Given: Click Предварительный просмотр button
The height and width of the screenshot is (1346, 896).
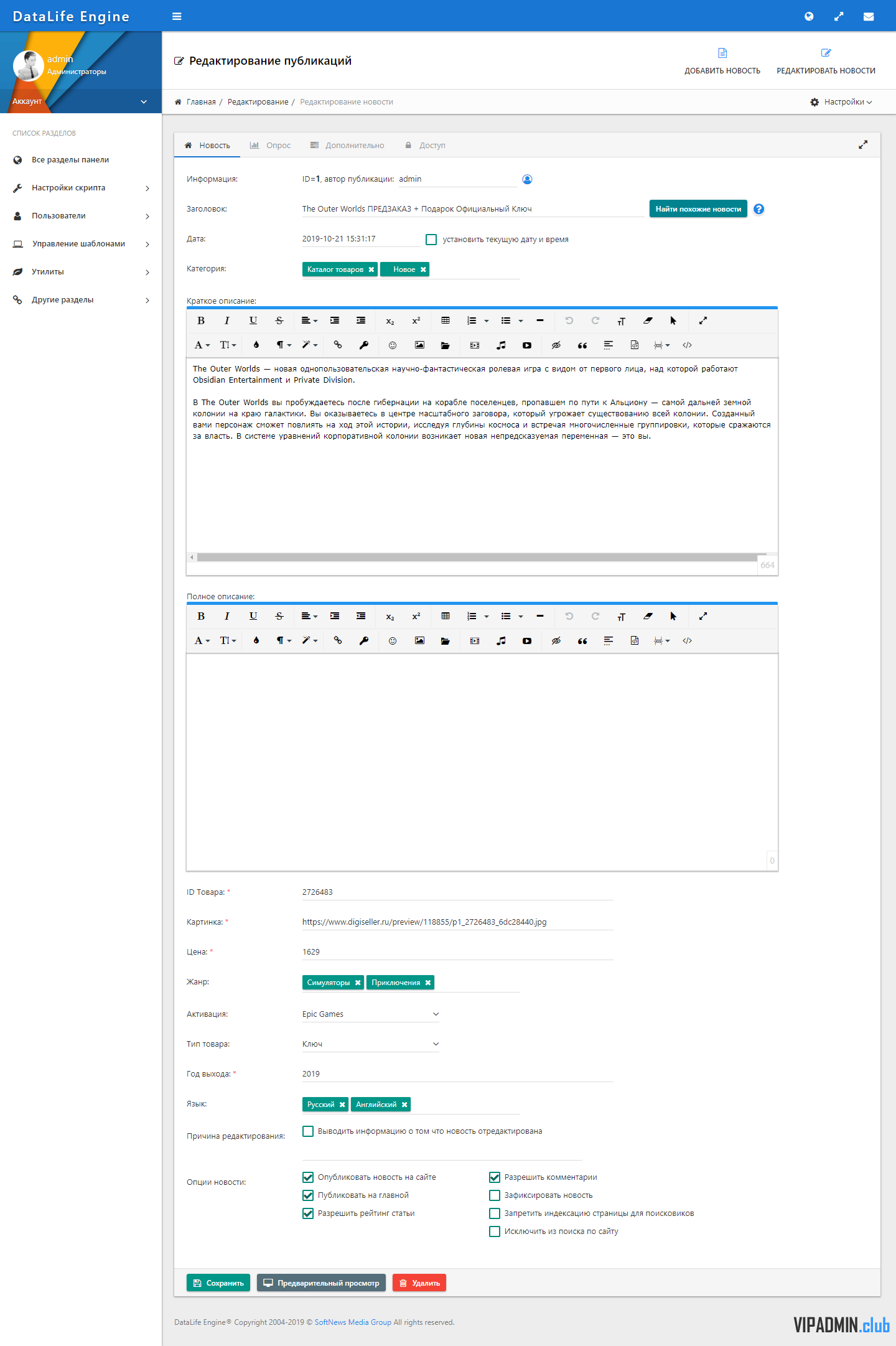Looking at the screenshot, I should click(321, 1283).
